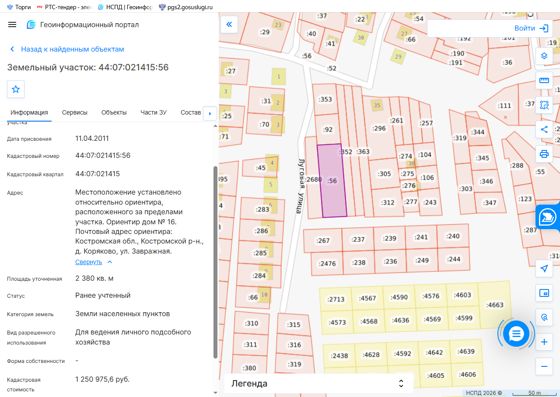Click parcel :2476 on the map
Viewport: 560px width, 397px height.
327,263
